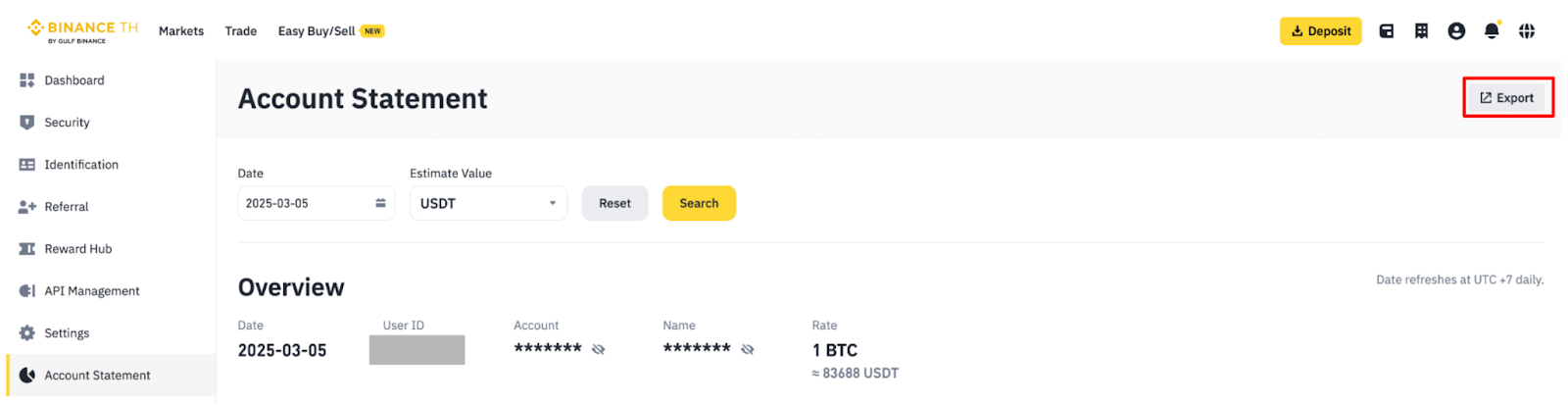Open the user profile icon
The width and height of the screenshot is (1568, 406).
[x=1456, y=31]
